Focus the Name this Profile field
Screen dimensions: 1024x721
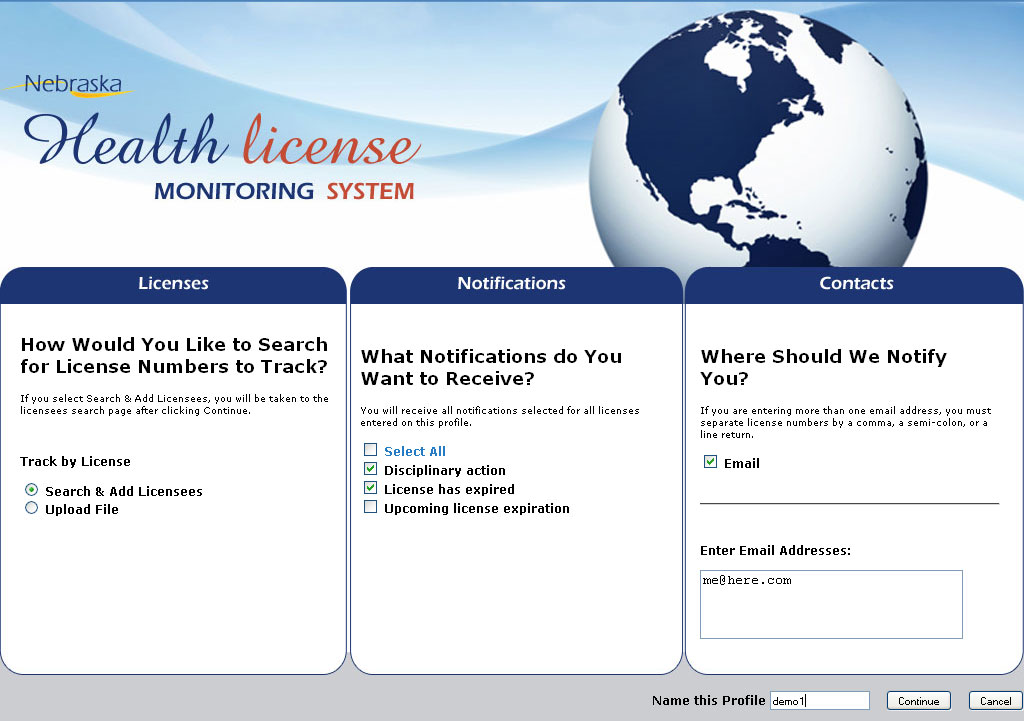coord(819,701)
